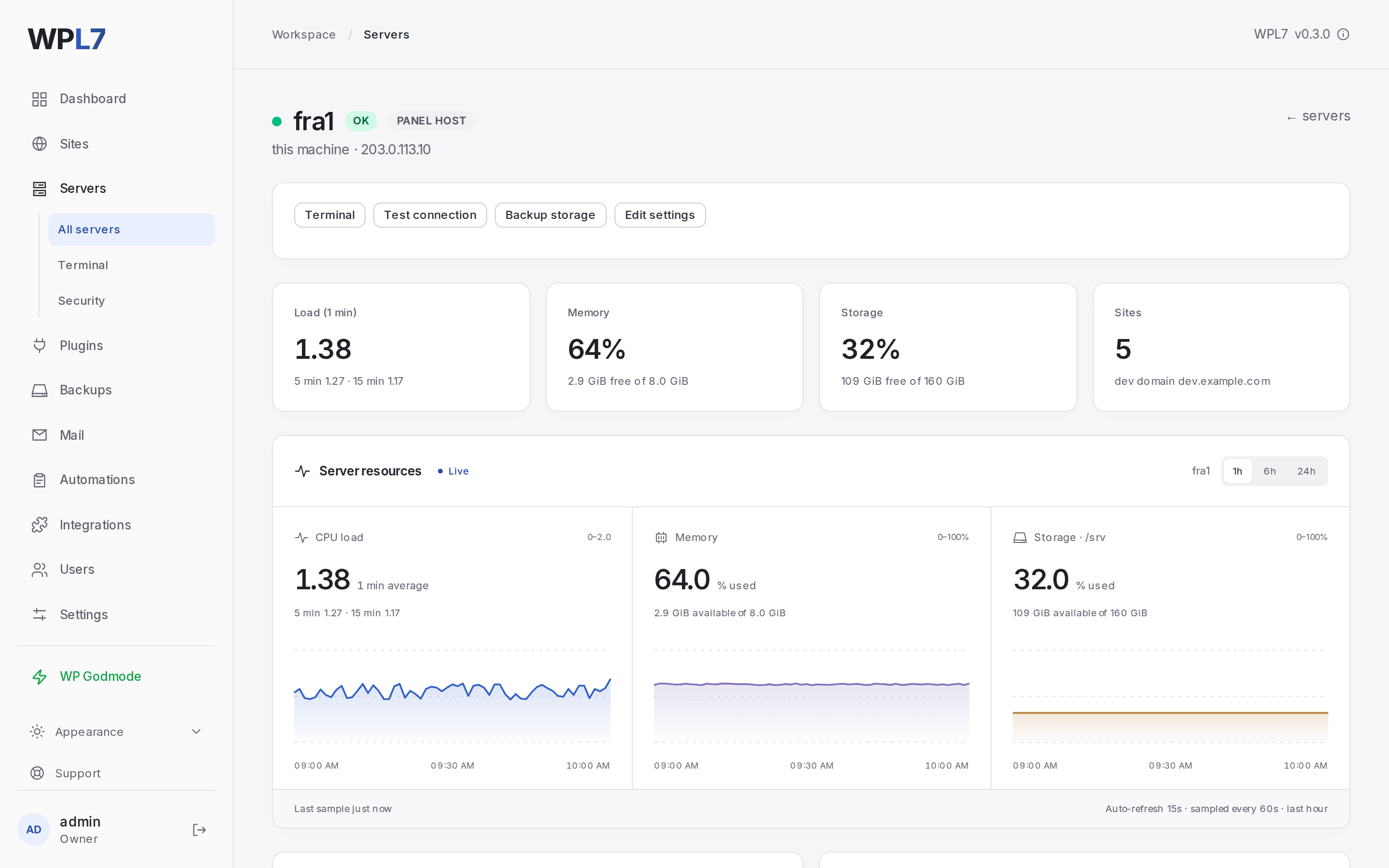1389x868 pixels.
Task: Click the logout icon next to admin
Action: pos(199,829)
